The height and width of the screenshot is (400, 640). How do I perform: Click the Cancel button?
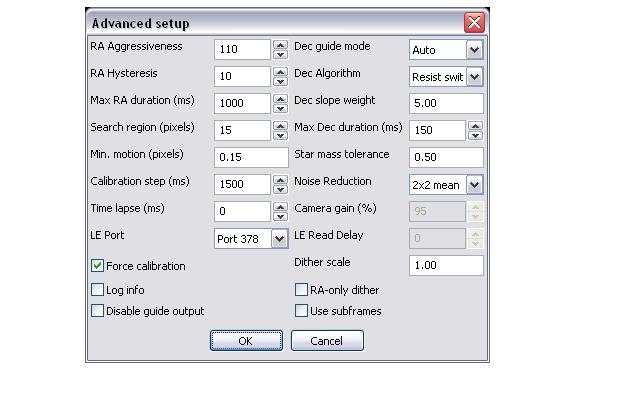327,341
